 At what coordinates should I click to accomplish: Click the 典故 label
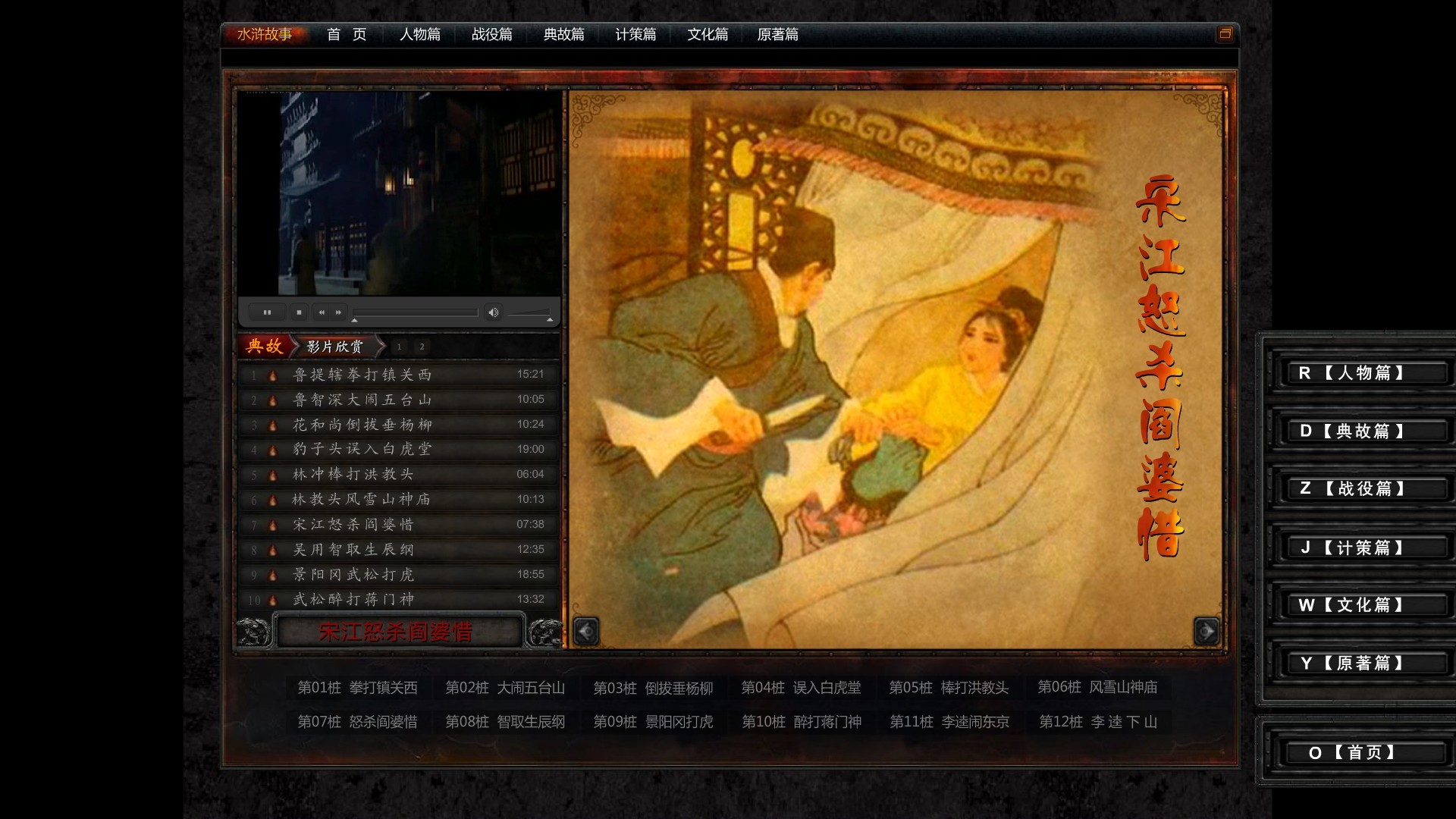265,347
